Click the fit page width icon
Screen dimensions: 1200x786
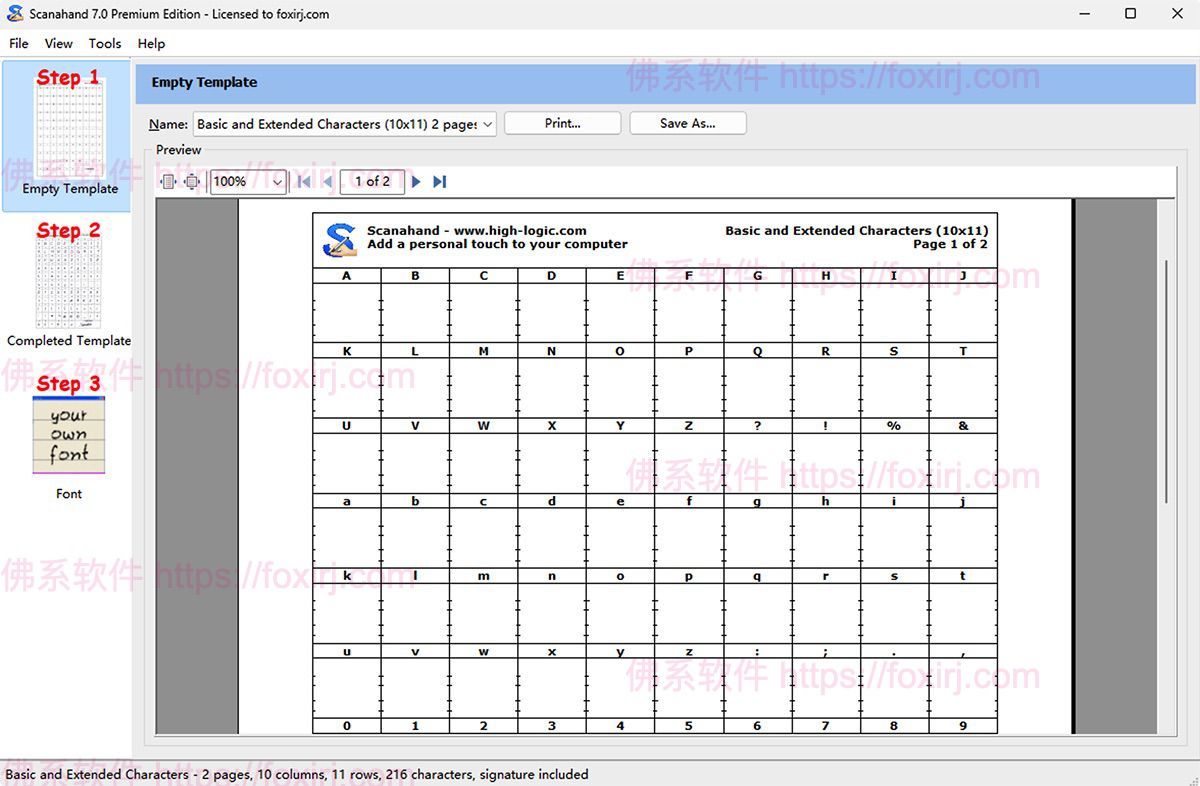click(x=168, y=181)
